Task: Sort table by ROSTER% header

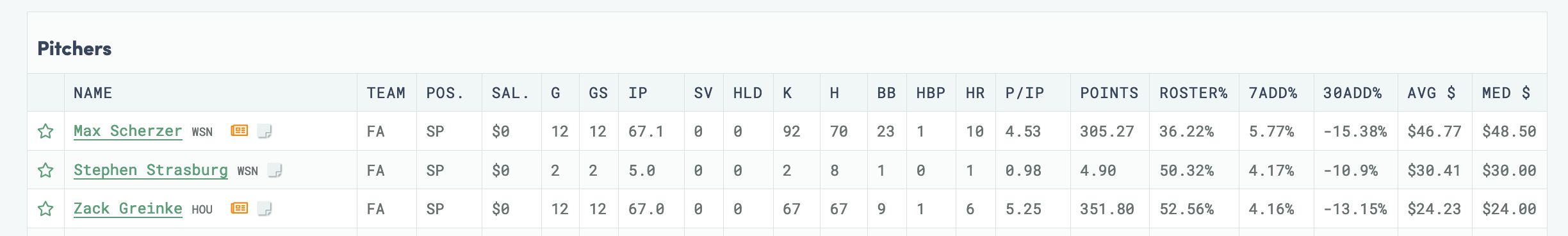Action: click(1193, 93)
